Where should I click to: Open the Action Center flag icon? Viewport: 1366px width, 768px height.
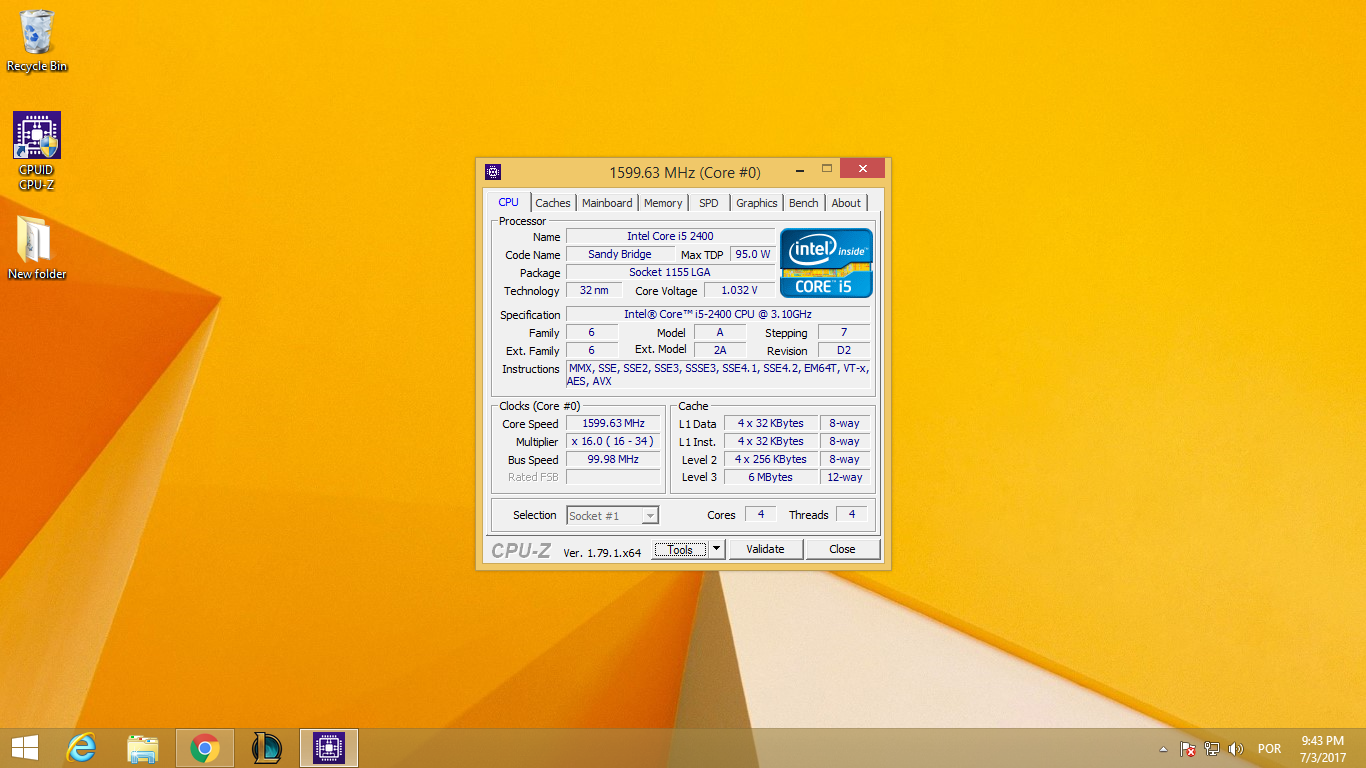(x=1188, y=749)
